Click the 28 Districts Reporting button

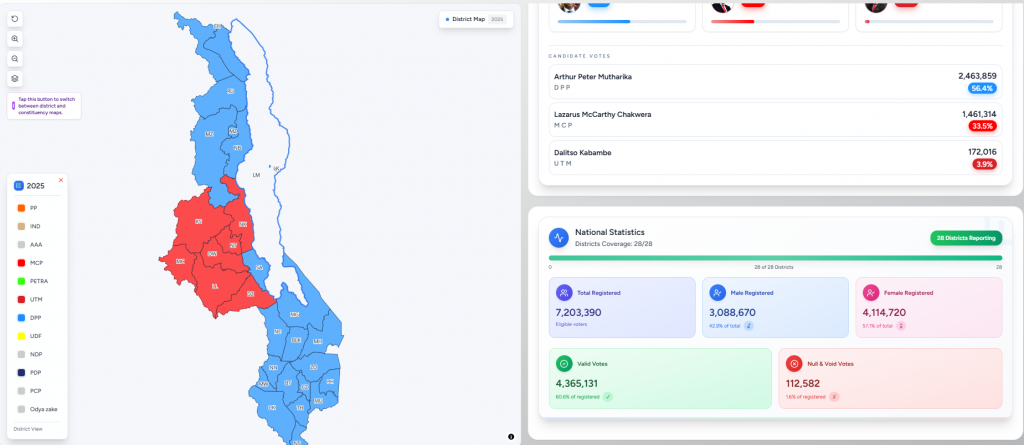point(966,238)
